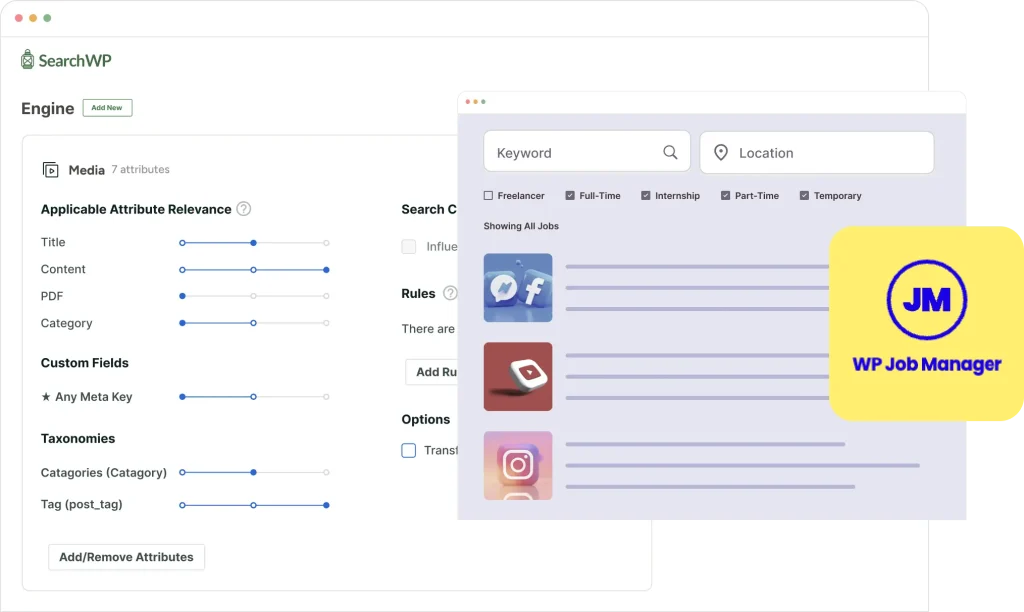This screenshot has height=612, width=1024.
Task: Click the star icon before Any Meta Key
Action: 46,396
